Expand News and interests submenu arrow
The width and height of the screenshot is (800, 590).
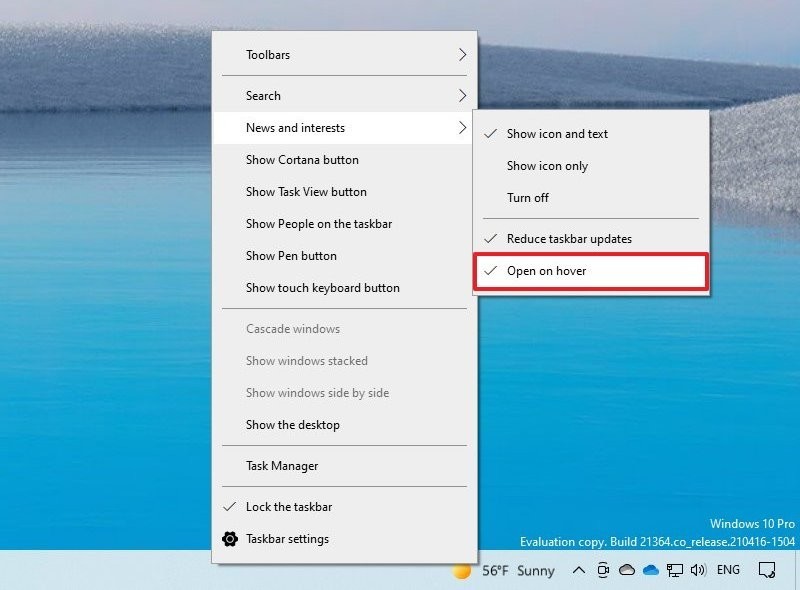(x=462, y=128)
